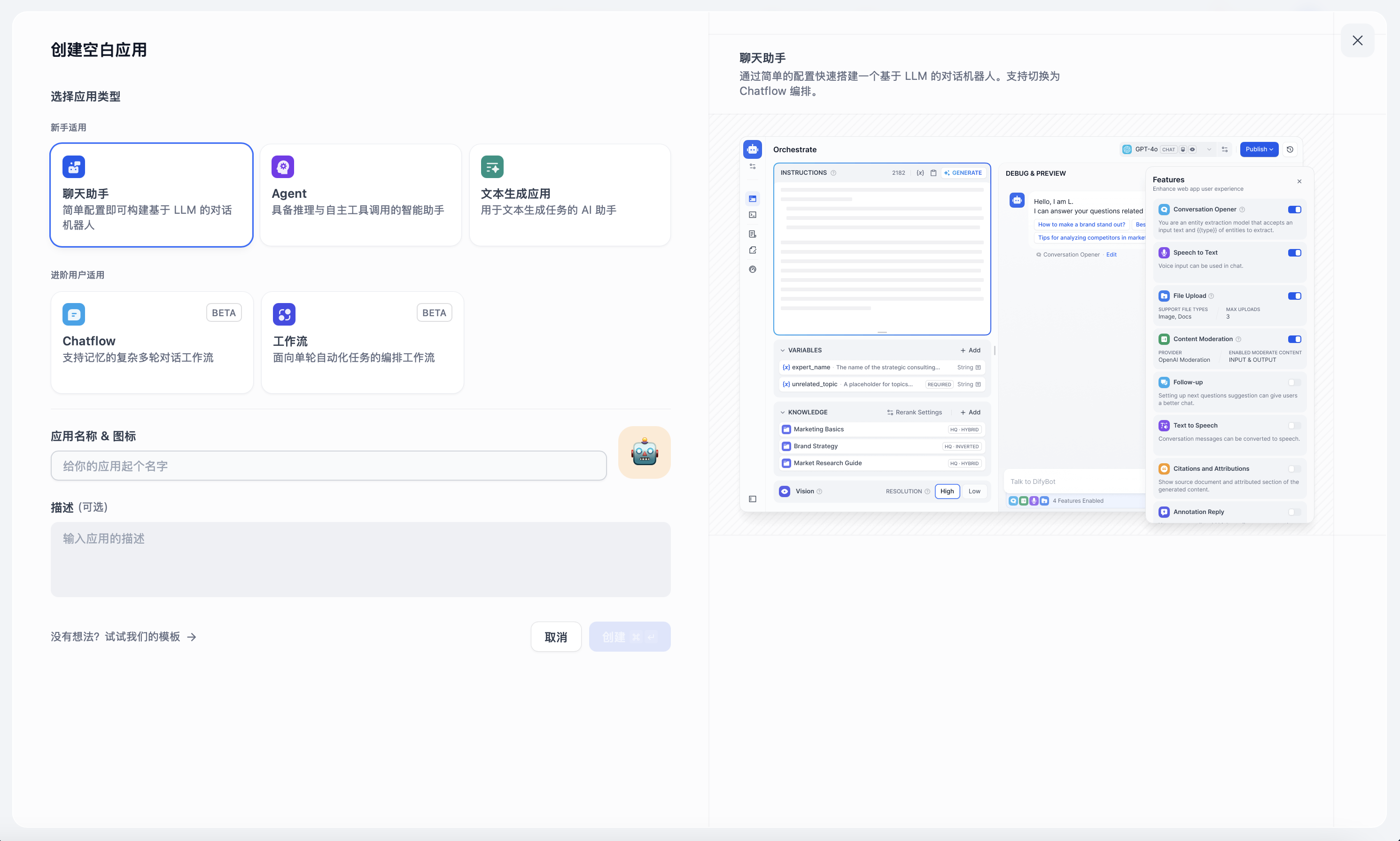1400x841 pixels.
Task: Click the Chatflow app type icon
Action: point(74,314)
